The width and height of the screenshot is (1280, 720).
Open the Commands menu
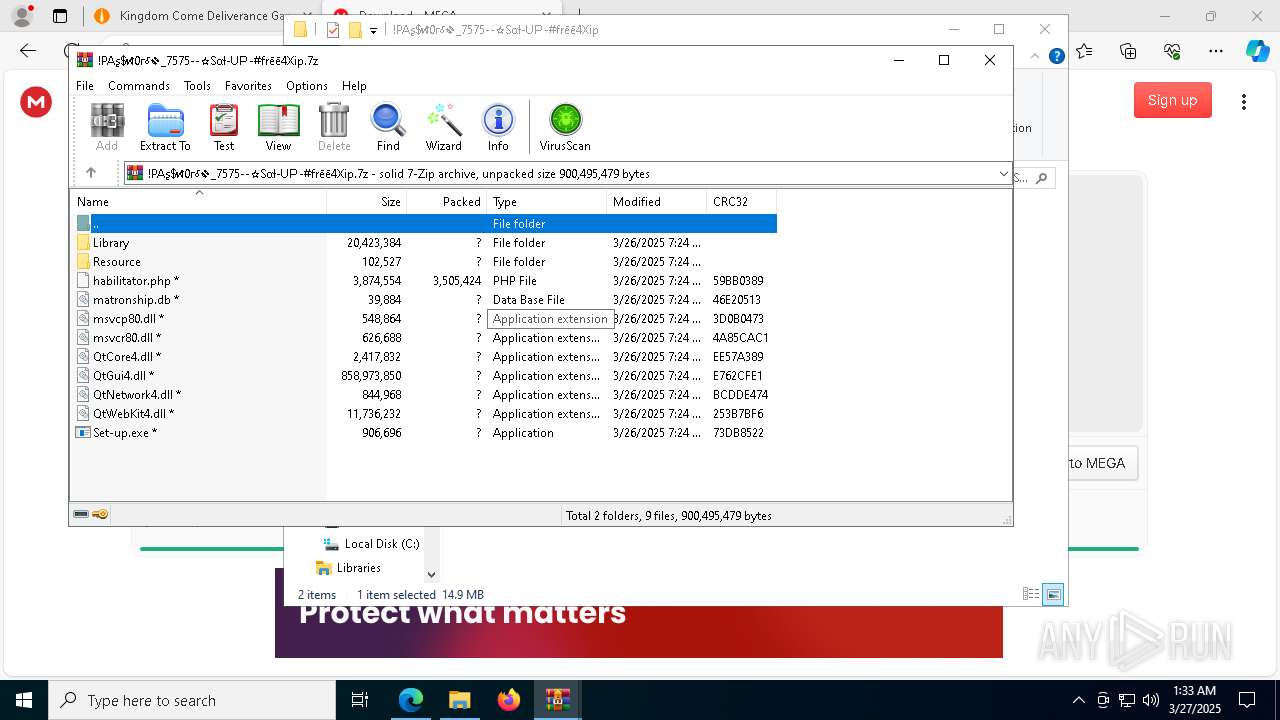pos(139,86)
